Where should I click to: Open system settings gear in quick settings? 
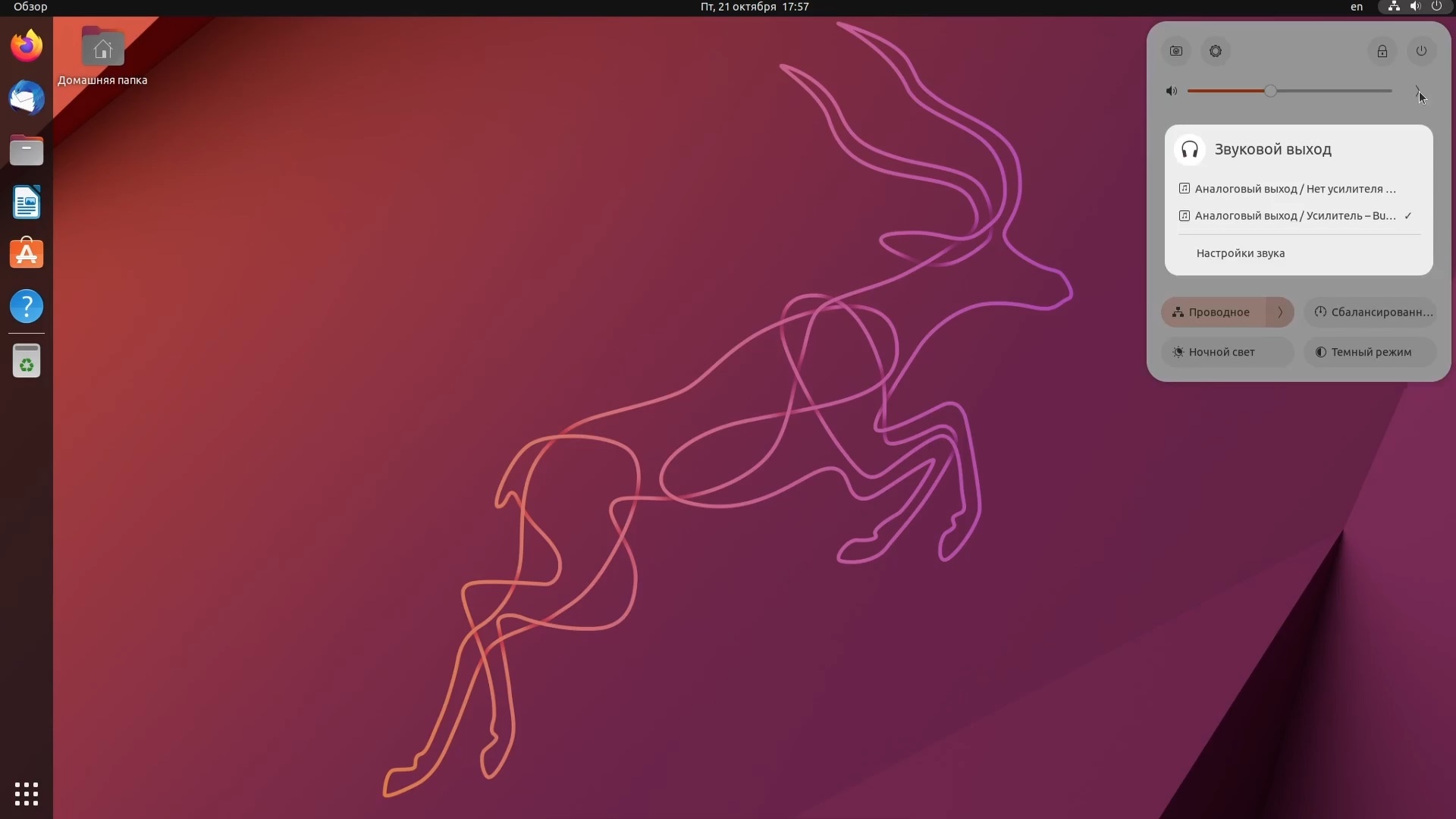[x=1216, y=51]
